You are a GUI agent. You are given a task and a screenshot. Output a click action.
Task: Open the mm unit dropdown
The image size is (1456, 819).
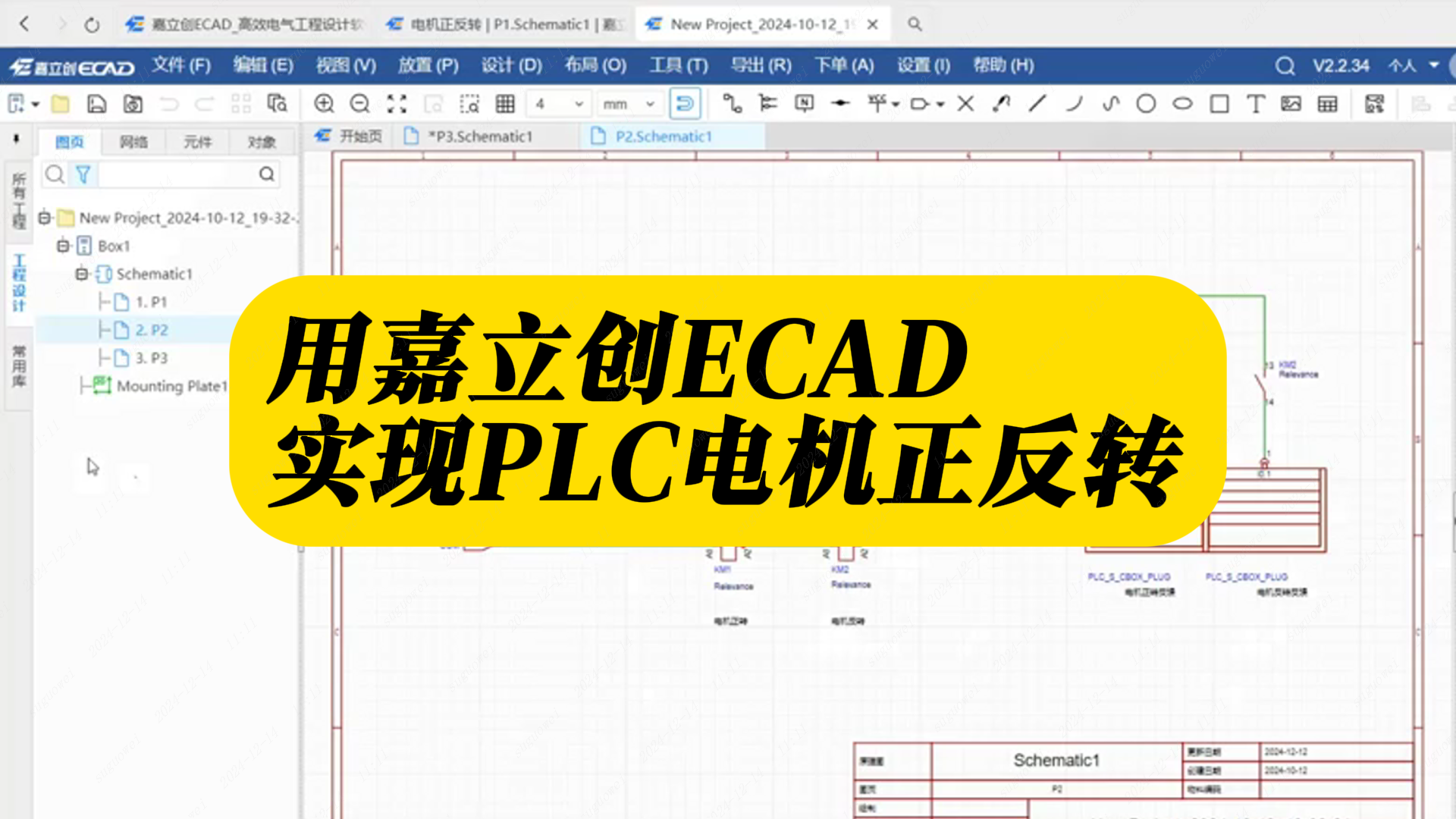(629, 104)
